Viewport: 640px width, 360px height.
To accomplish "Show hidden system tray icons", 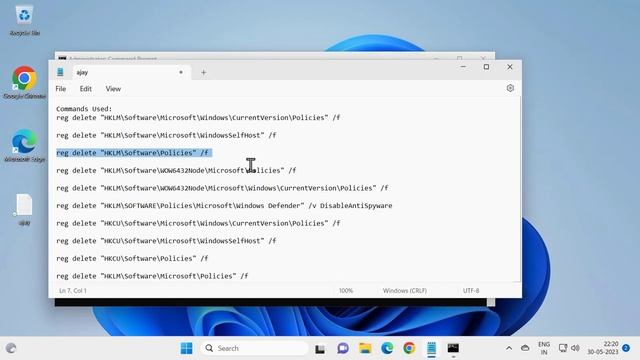I will click(509, 348).
